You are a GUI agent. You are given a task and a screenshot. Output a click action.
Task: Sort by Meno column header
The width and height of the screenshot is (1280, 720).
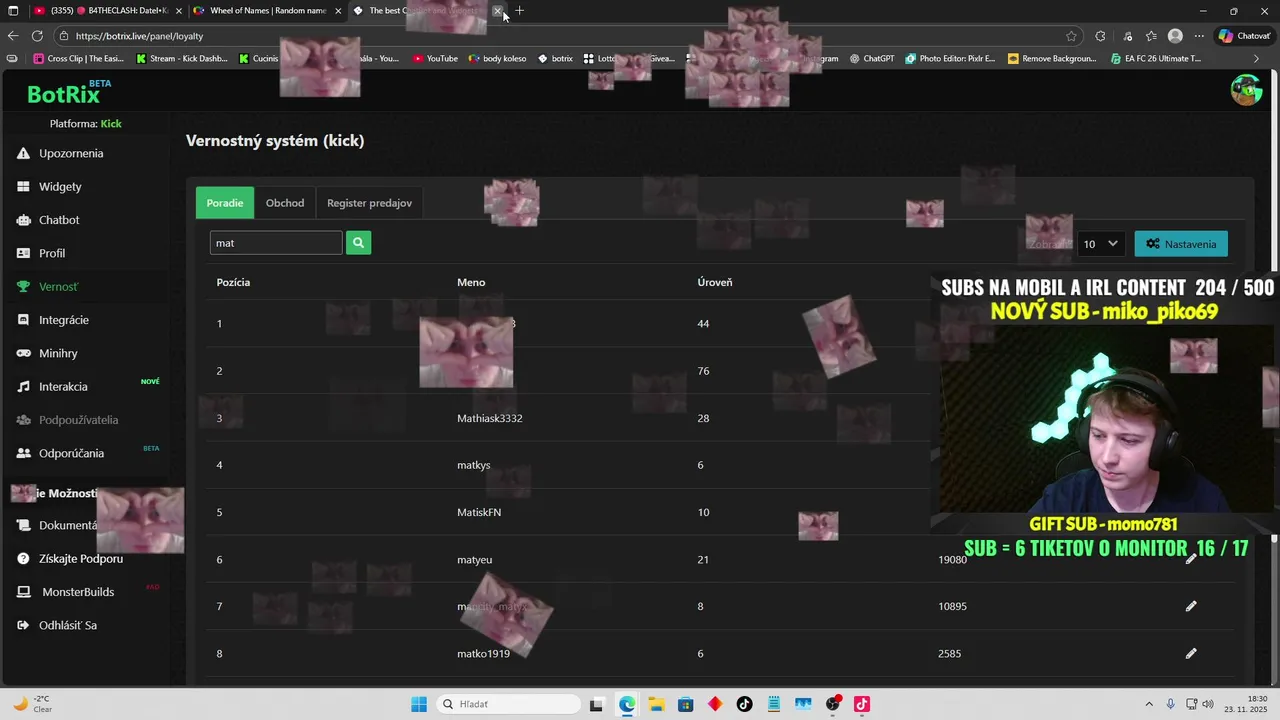tap(471, 282)
